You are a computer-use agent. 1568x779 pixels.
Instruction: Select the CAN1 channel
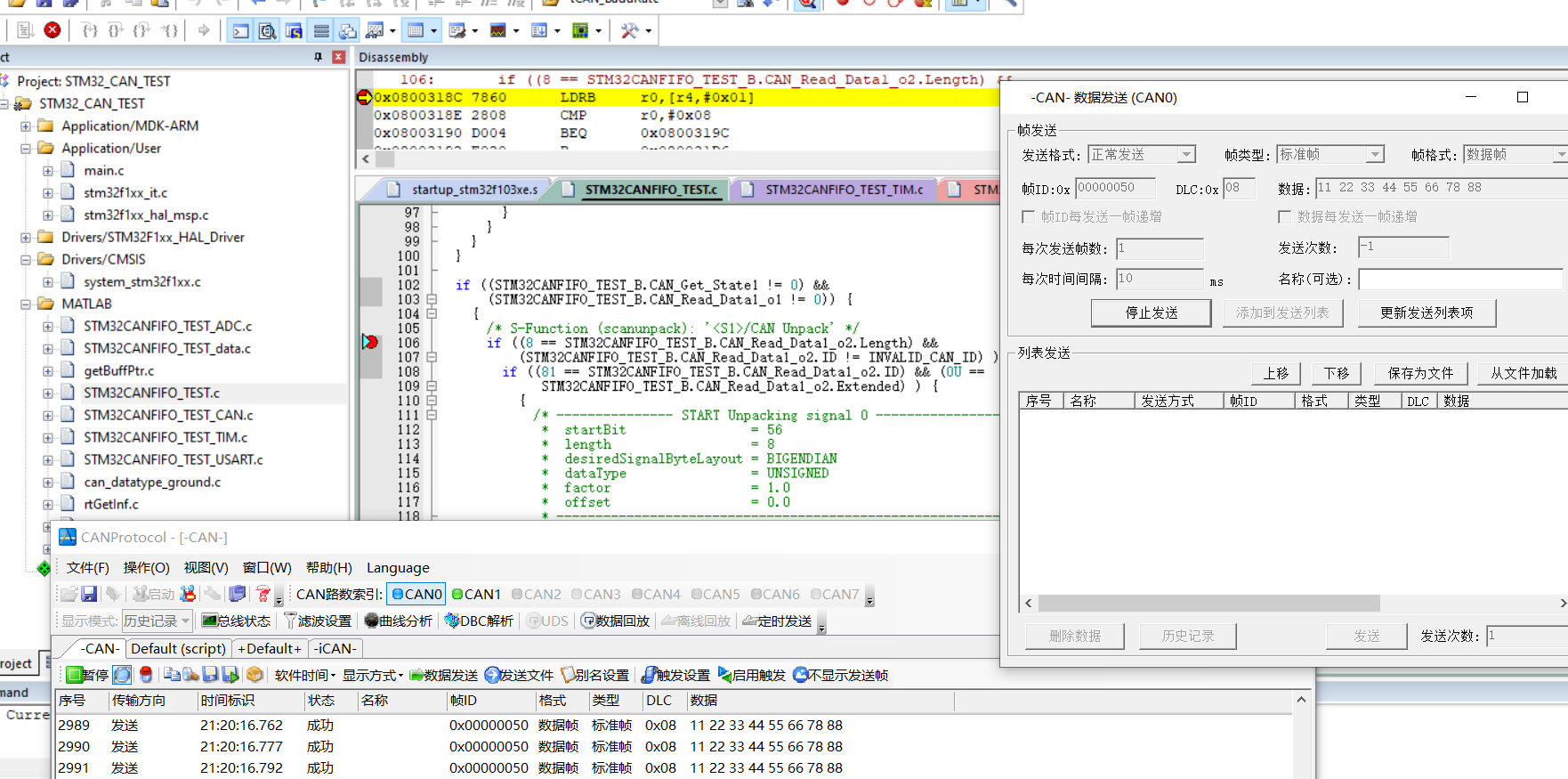476,594
